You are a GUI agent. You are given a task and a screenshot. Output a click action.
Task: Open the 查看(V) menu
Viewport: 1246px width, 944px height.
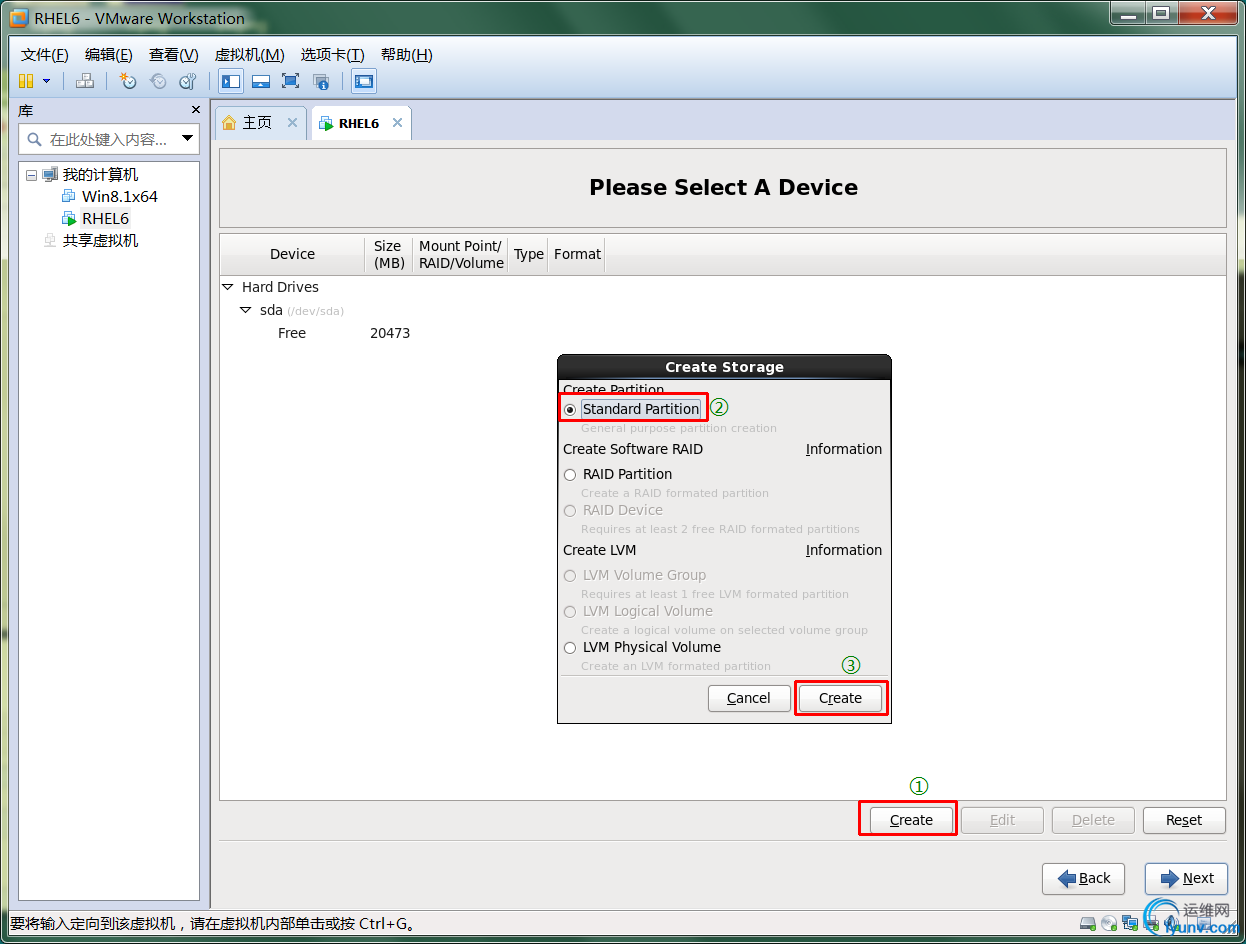[x=174, y=55]
